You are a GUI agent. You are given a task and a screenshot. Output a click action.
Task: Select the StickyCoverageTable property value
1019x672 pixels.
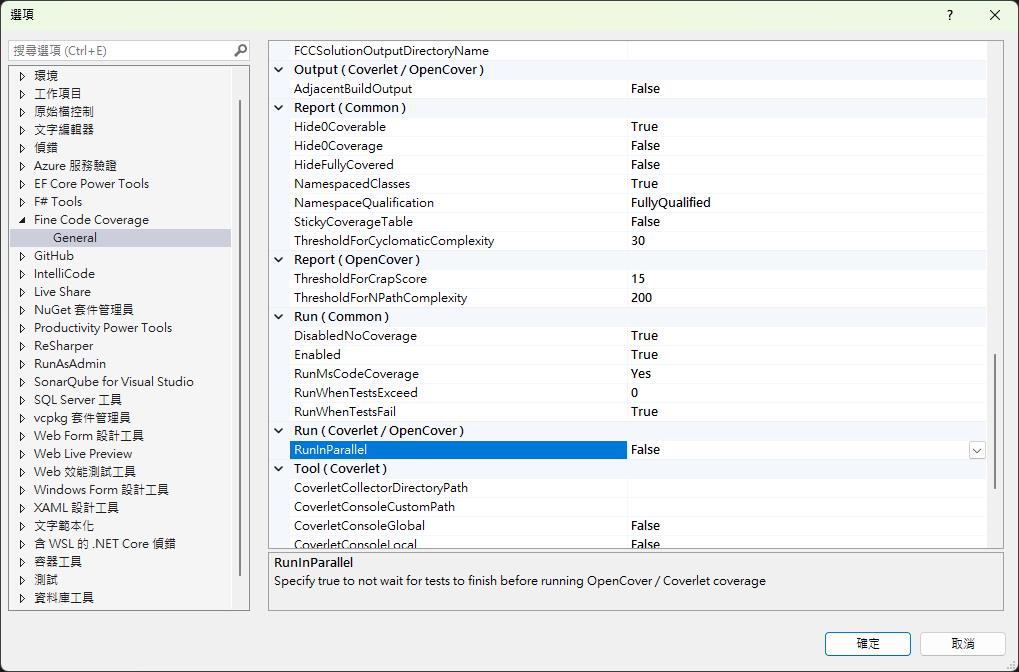pos(800,222)
